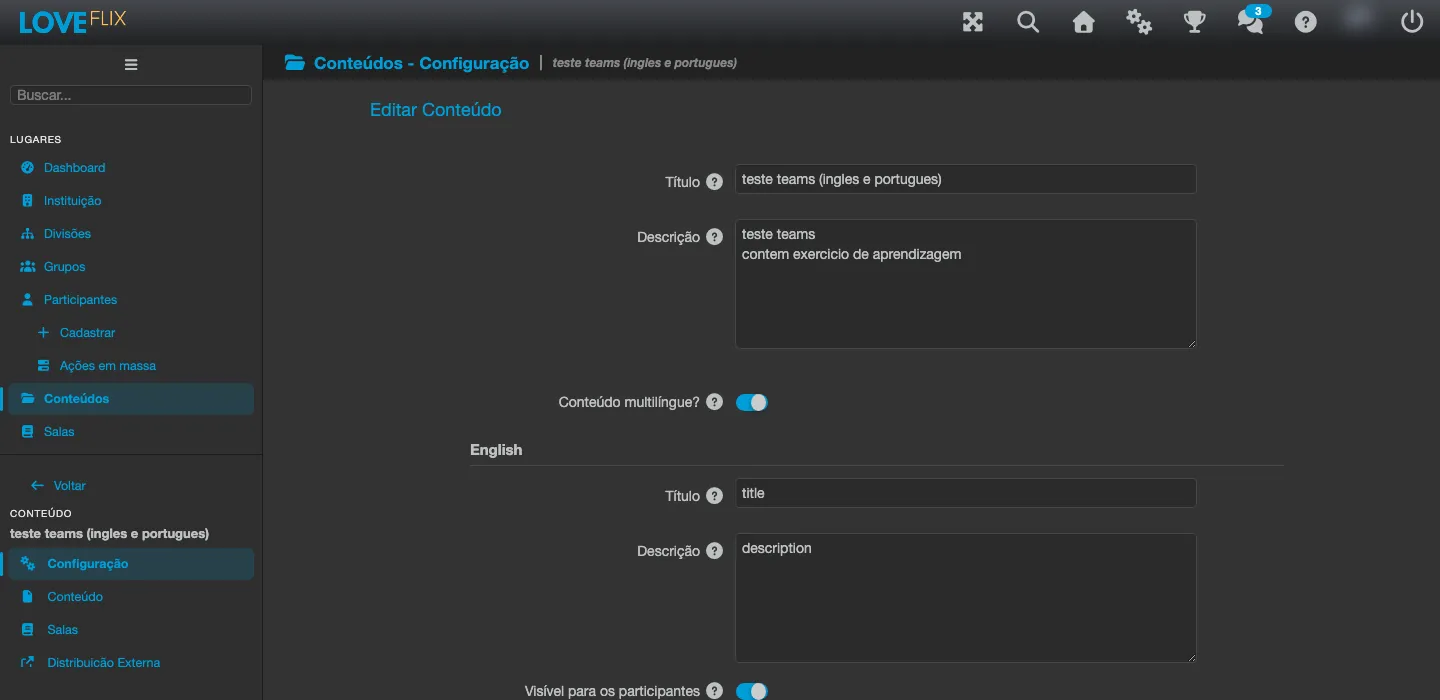Click the breadcrumb subtitle teste teams (ingles e portugues)
1440x700 pixels.
(x=645, y=63)
